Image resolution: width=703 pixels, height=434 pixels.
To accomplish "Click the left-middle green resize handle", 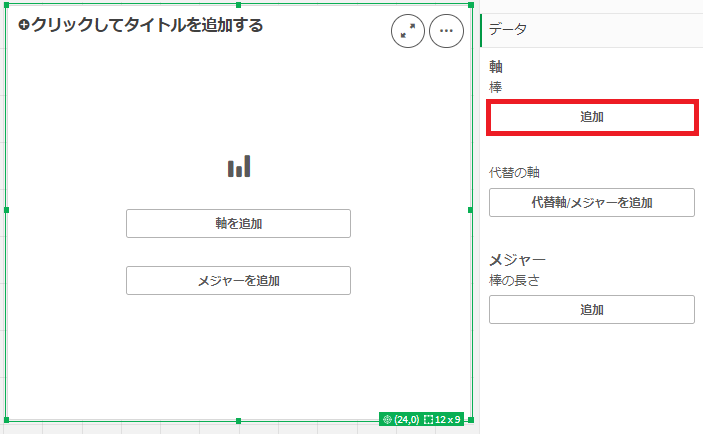I will point(7,210).
